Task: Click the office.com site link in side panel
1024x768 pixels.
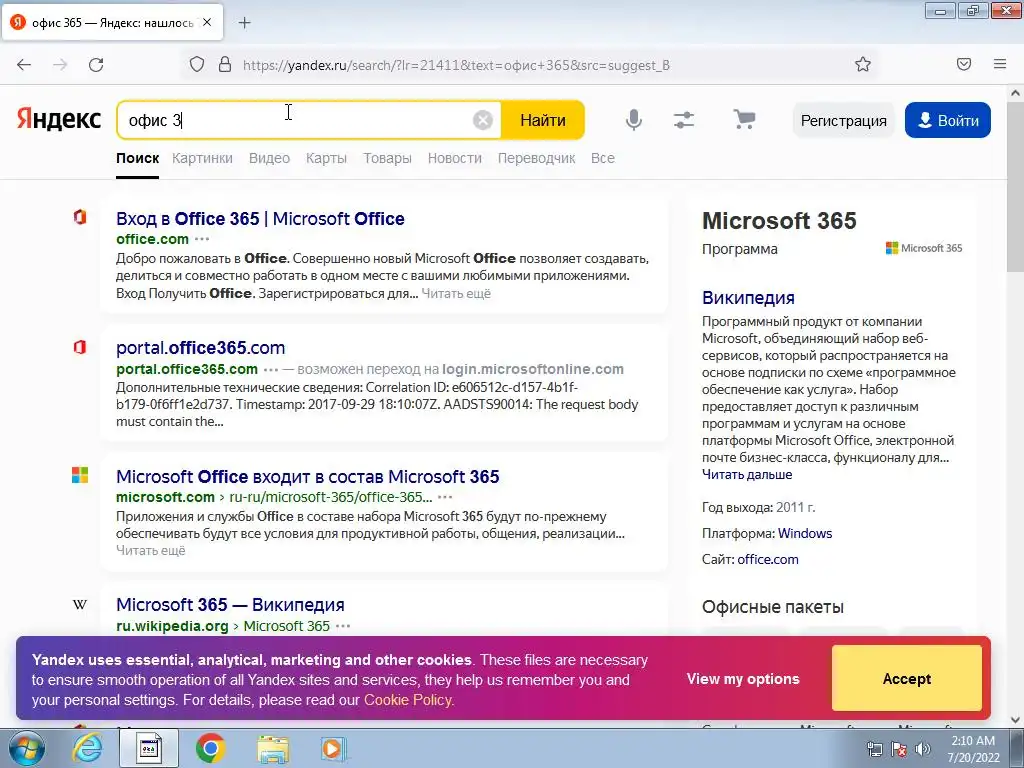Action: tap(768, 560)
